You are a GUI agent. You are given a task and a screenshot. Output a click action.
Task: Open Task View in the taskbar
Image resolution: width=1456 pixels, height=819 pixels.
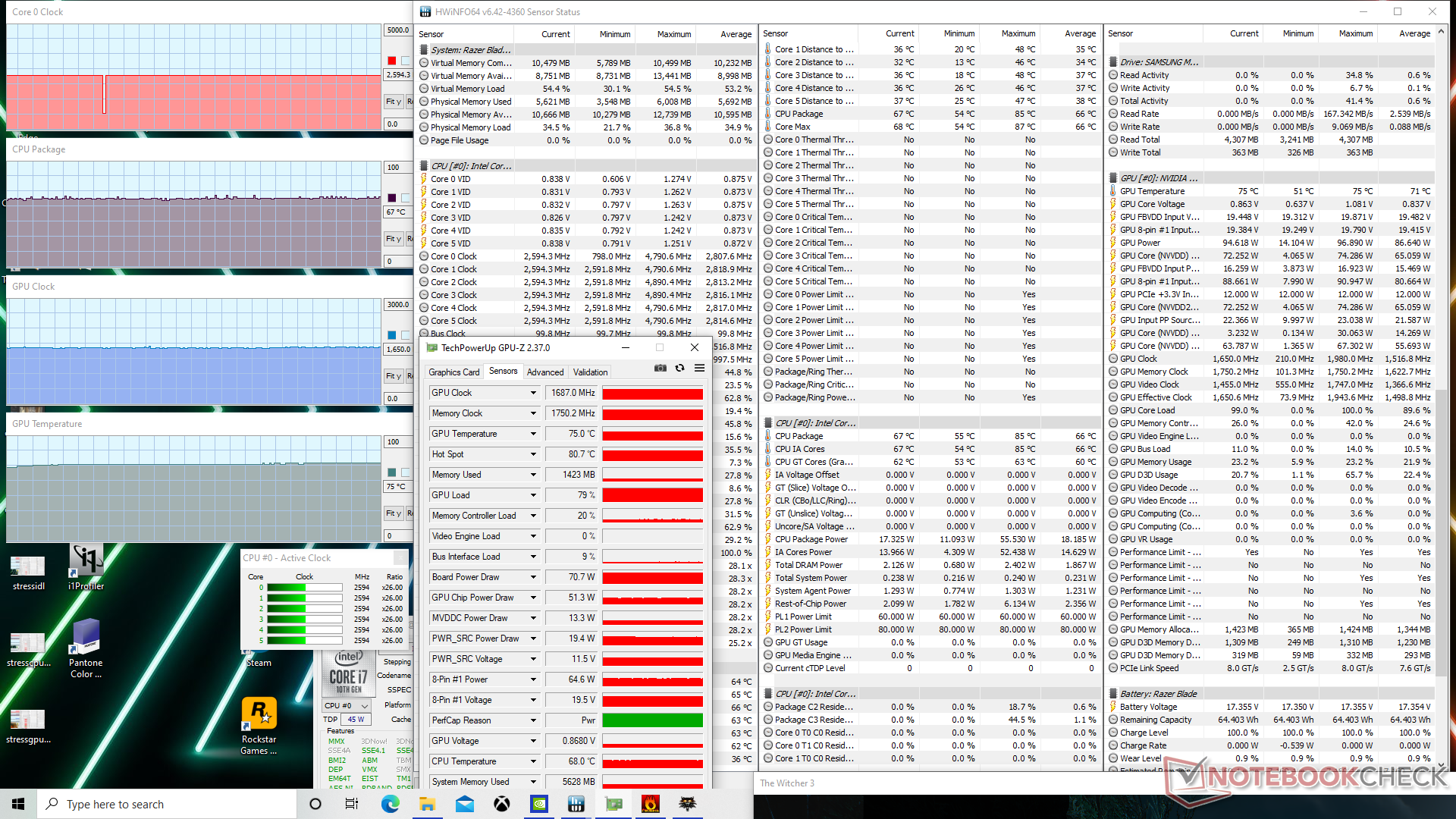pos(352,804)
